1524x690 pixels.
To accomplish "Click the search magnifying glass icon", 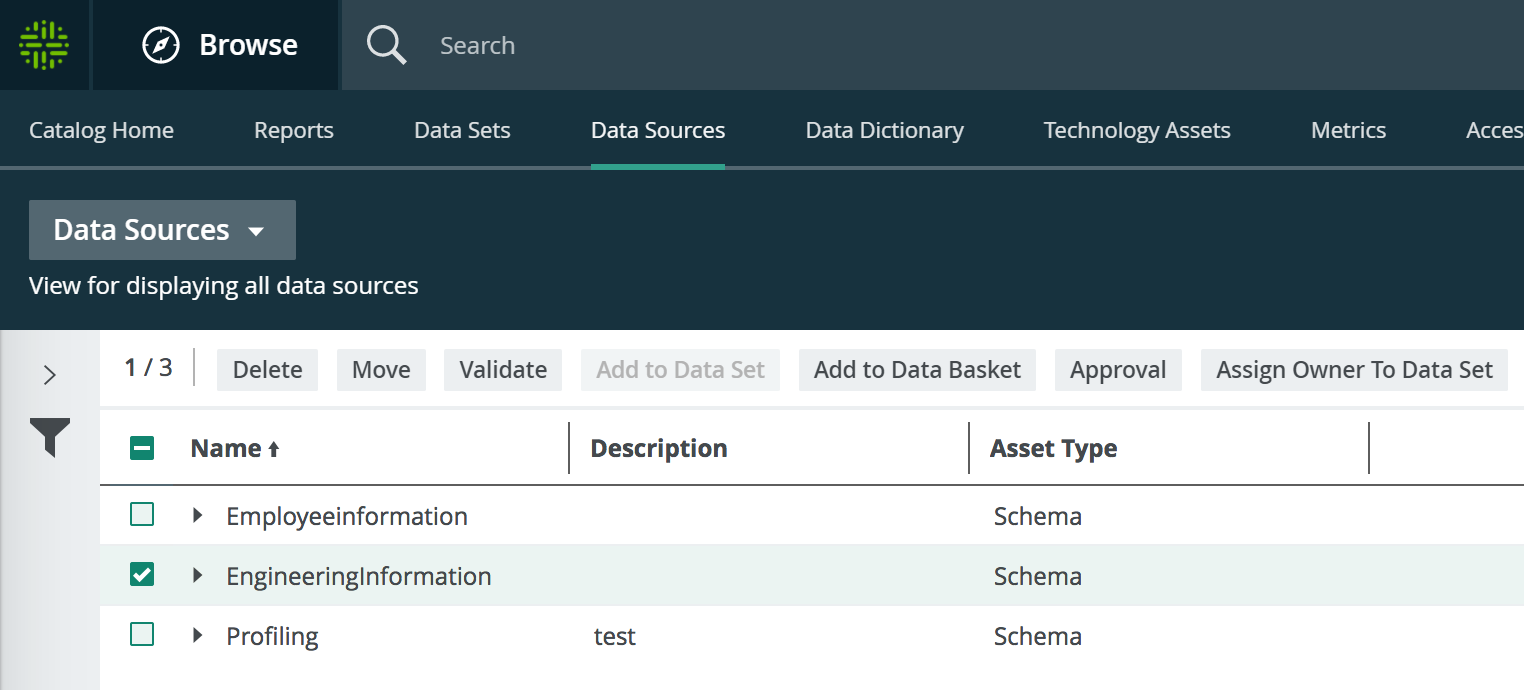I will (x=386, y=44).
